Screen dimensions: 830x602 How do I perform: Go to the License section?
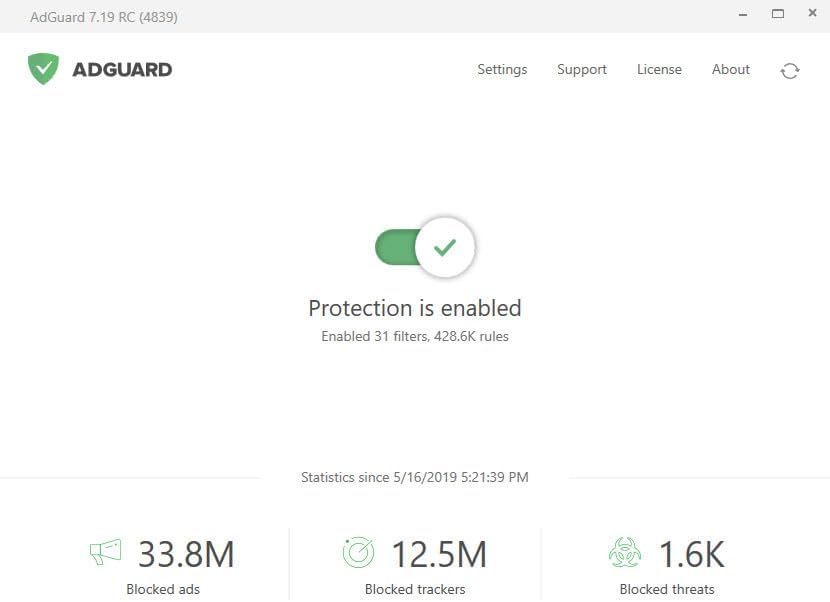(x=659, y=70)
